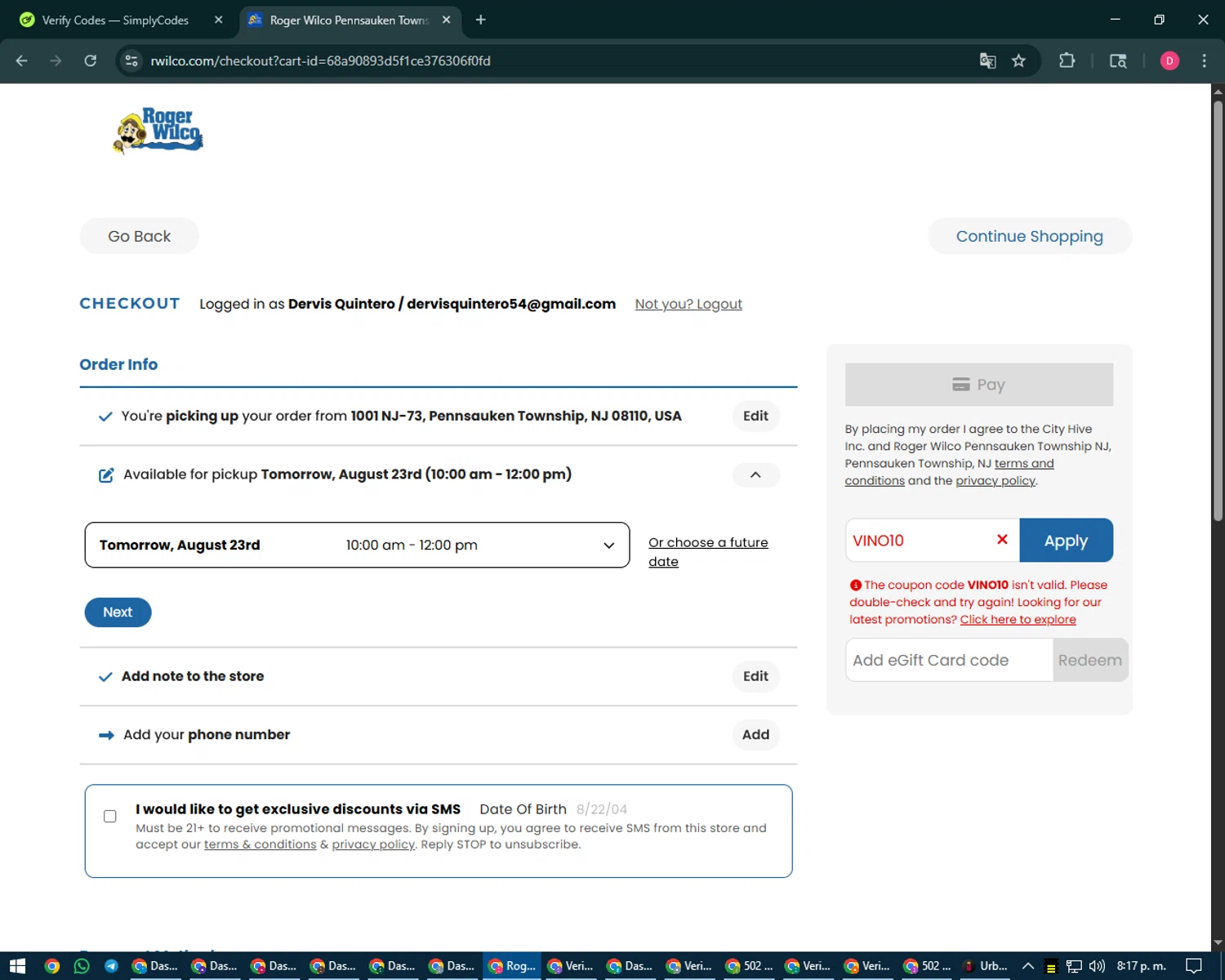Click the Next button
The height and width of the screenshot is (980, 1225).
pyautogui.click(x=118, y=612)
